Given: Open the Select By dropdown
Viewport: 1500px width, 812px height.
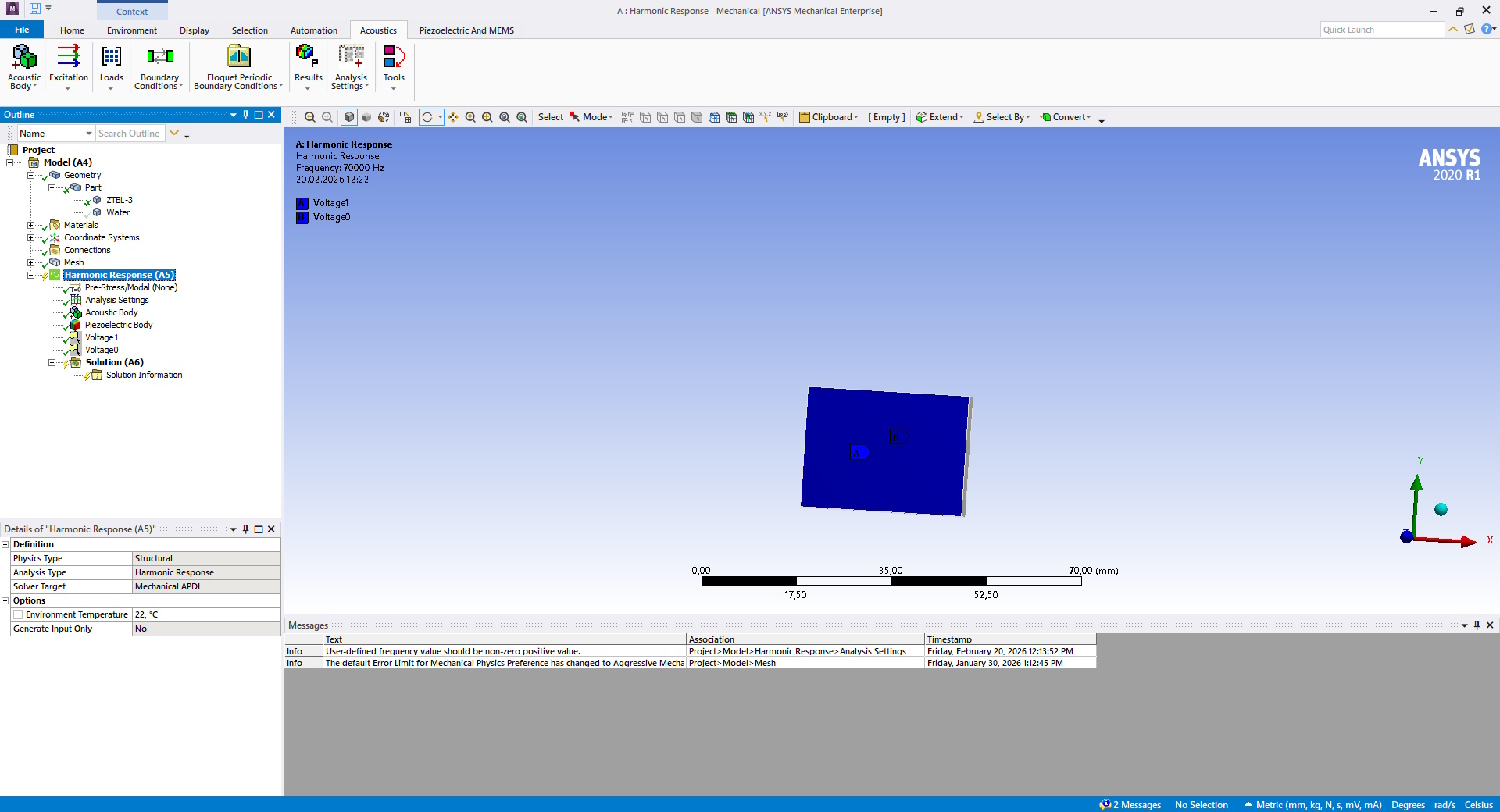Looking at the screenshot, I should 1002,117.
